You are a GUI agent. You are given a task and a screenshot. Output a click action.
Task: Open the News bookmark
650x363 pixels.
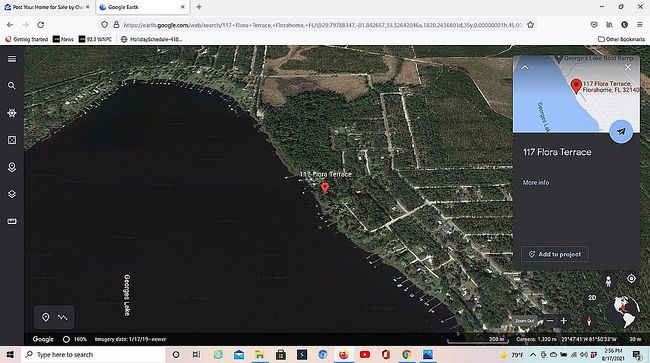(63, 39)
